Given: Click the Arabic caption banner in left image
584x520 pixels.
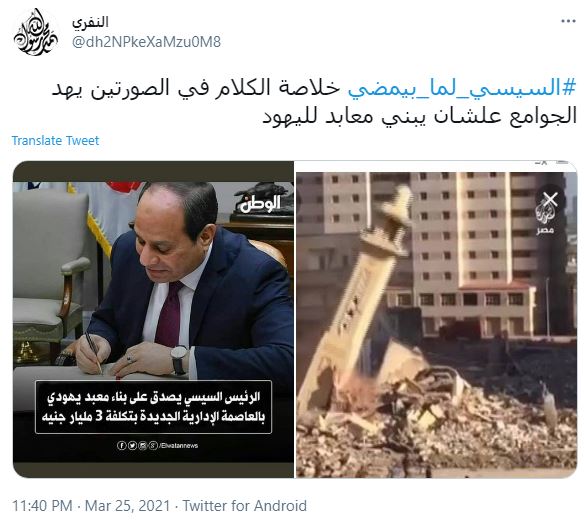Looking at the screenshot, I should [153, 407].
